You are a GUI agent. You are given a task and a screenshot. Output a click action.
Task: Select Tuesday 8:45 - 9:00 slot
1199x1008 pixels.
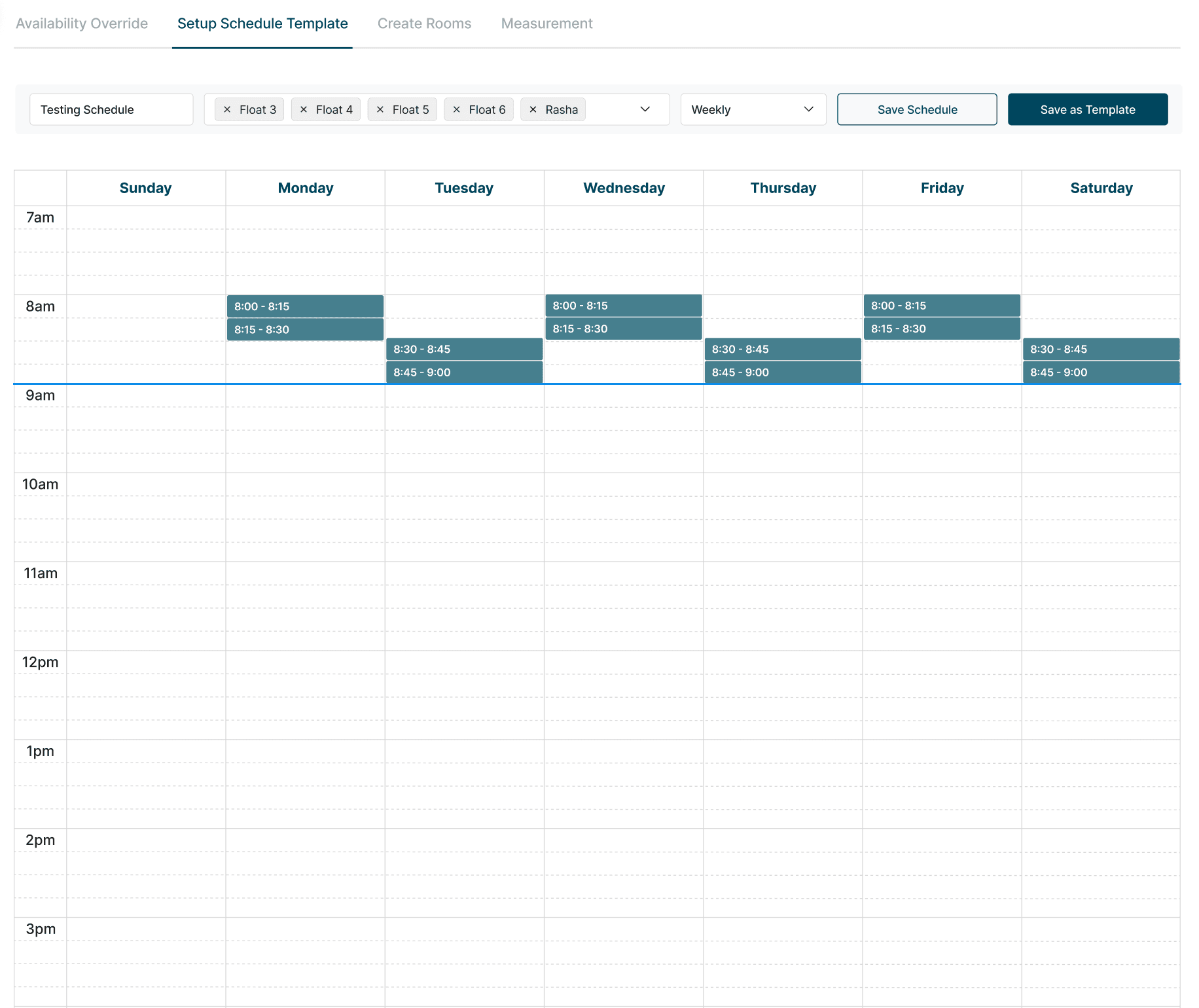point(464,372)
